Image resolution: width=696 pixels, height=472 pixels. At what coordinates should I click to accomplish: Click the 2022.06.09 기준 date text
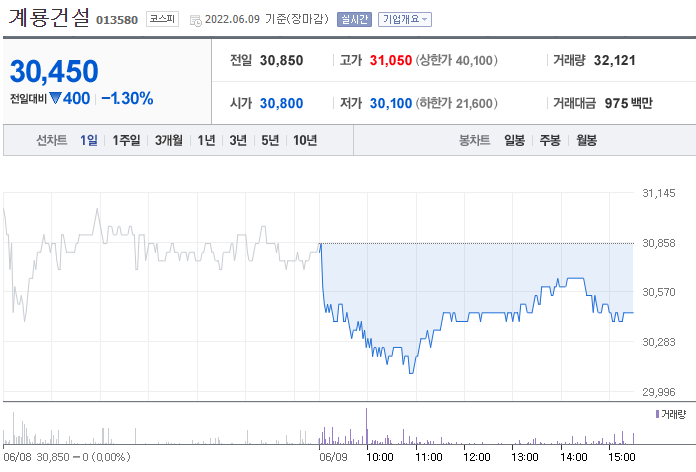pyautogui.click(x=246, y=19)
